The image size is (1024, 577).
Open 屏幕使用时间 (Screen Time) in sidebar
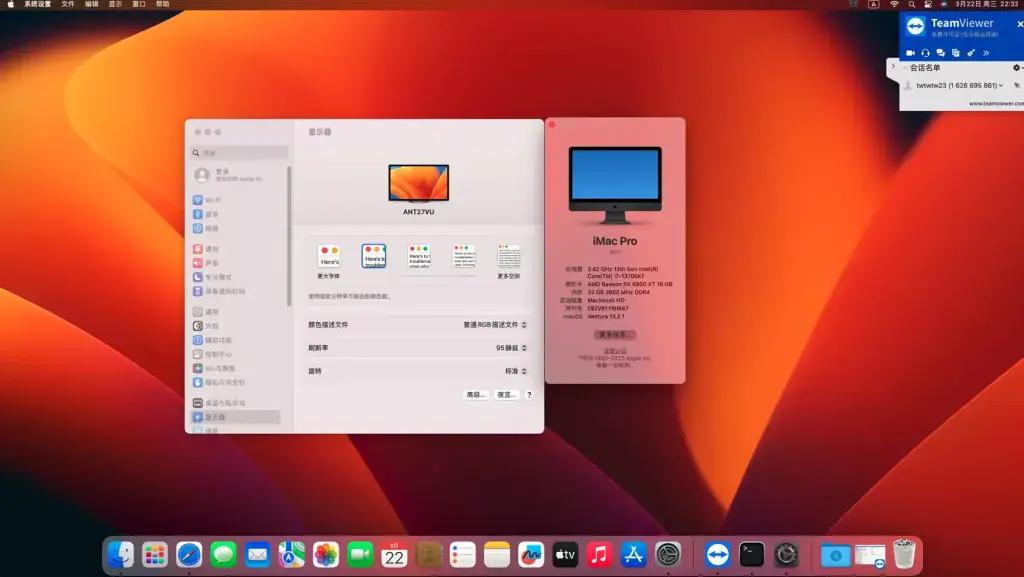tap(219, 291)
